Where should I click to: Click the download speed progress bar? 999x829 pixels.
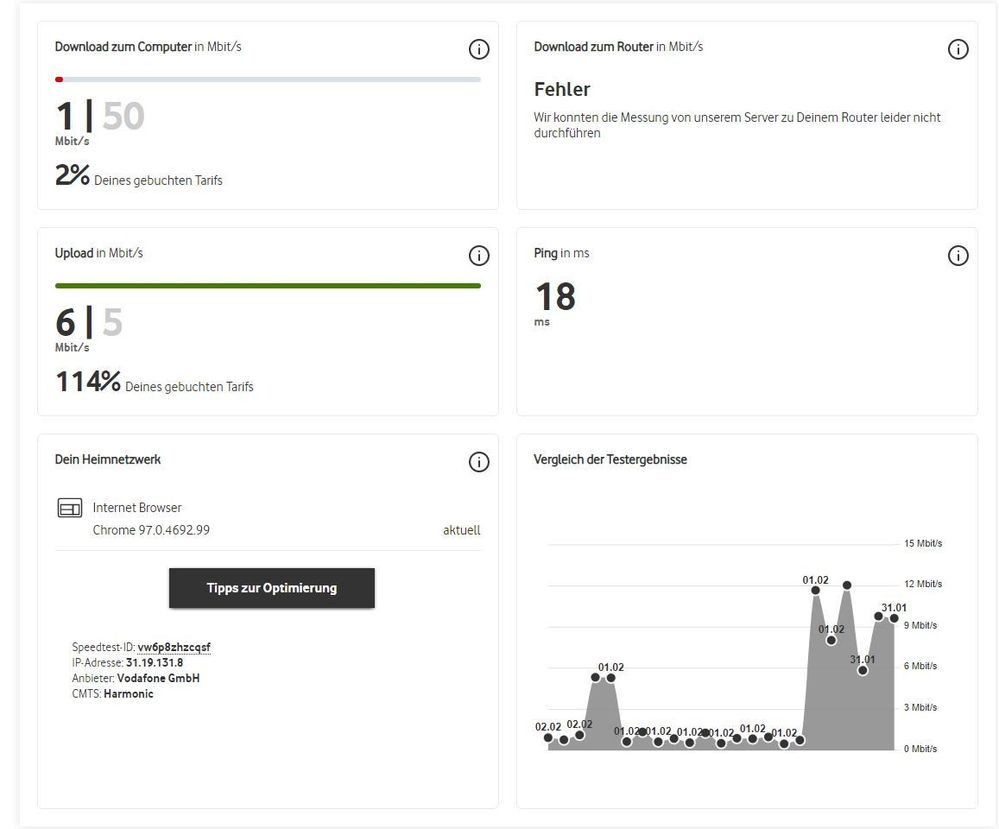point(268,80)
